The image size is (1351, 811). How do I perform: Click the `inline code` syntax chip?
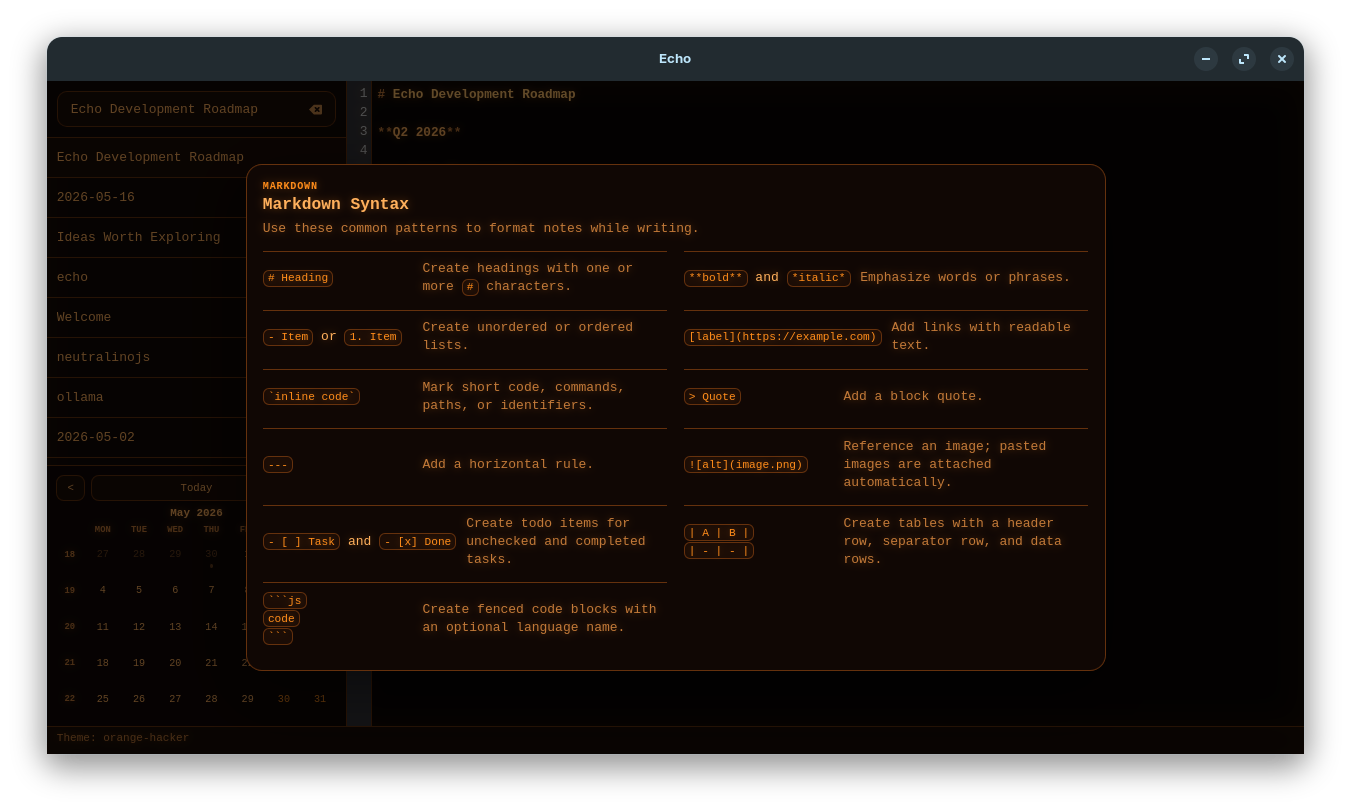point(311,397)
